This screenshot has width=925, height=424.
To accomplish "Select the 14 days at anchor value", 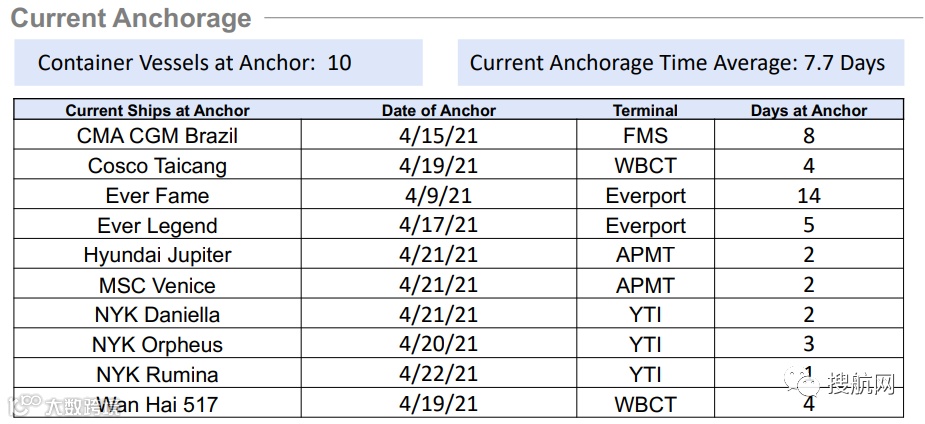I will point(809,195).
